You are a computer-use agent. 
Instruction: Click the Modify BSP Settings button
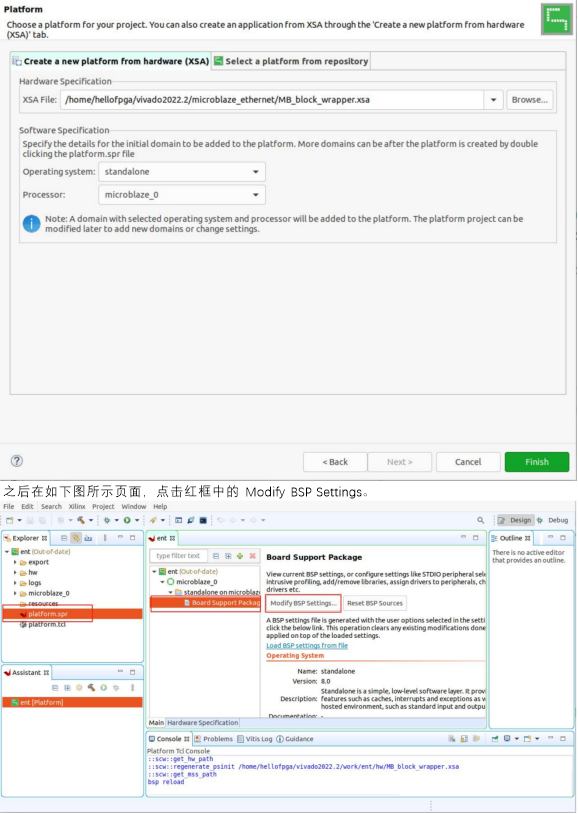(x=303, y=603)
